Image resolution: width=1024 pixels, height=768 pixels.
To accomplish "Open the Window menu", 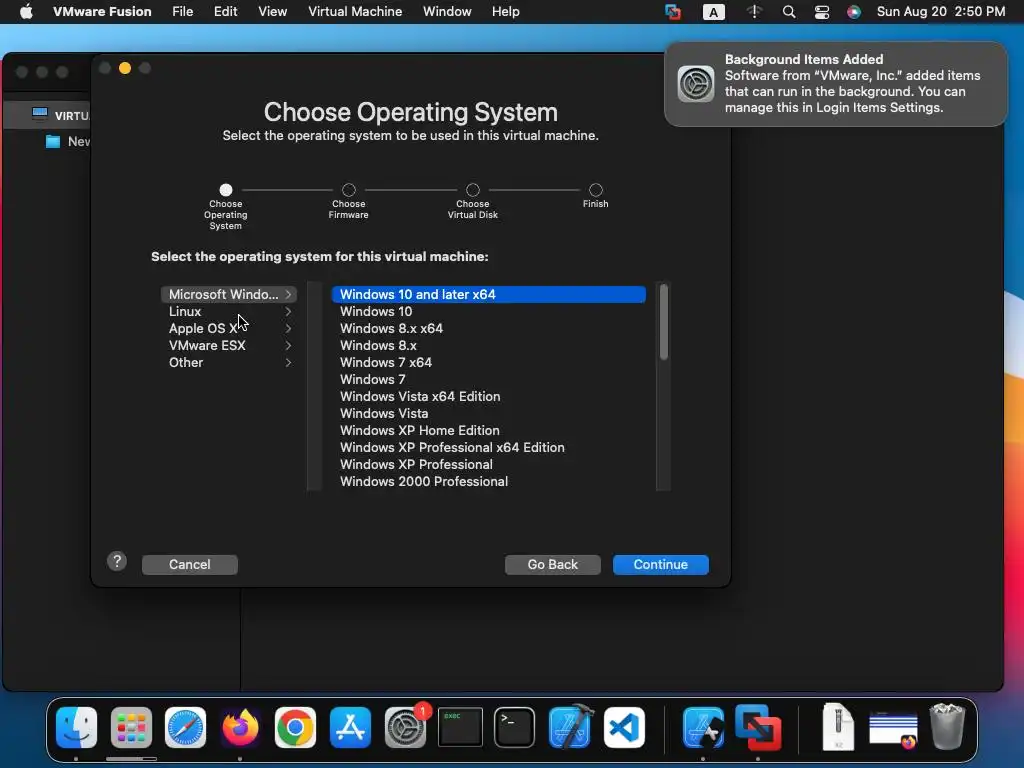I will click(447, 12).
